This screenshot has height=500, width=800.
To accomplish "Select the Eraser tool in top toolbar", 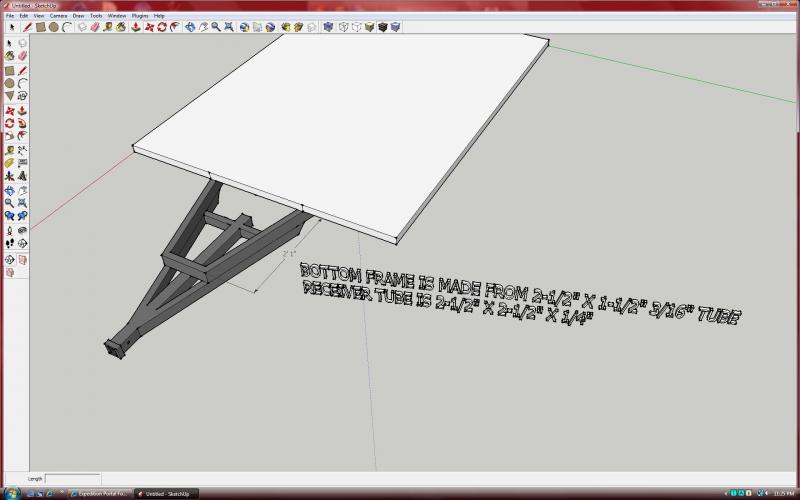I will pos(95,27).
